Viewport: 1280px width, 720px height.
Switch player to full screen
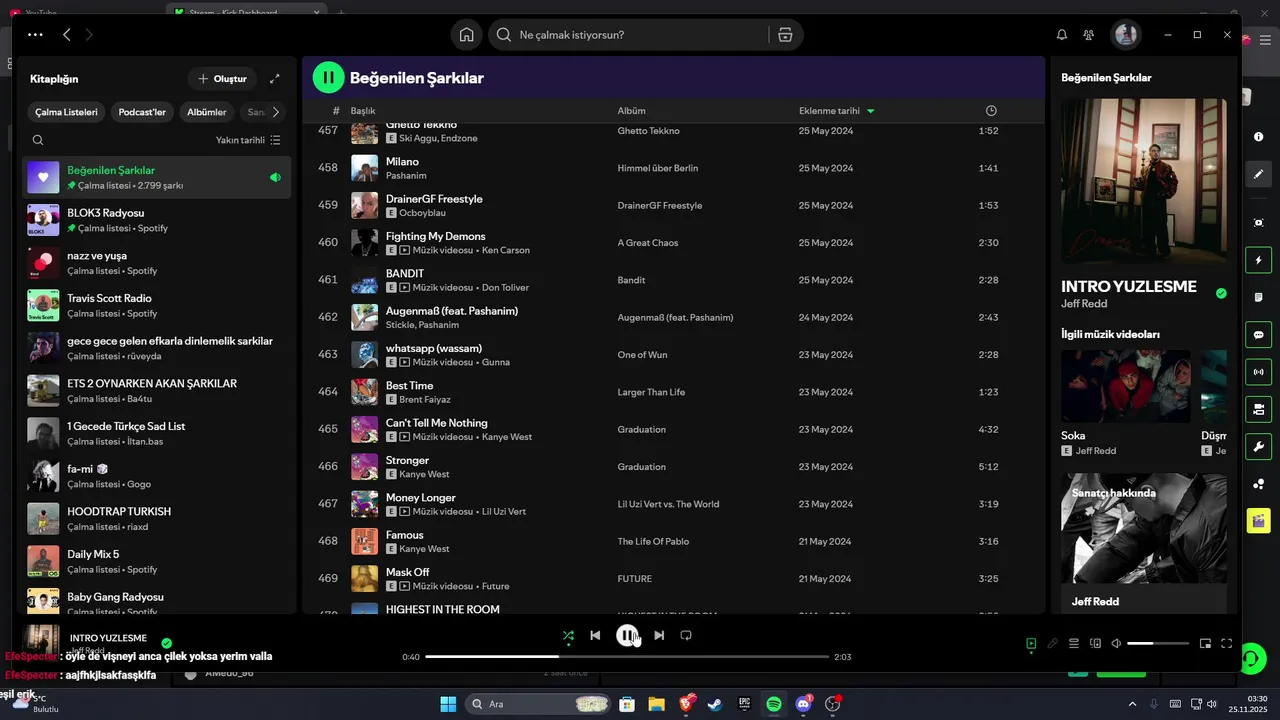[1226, 644]
